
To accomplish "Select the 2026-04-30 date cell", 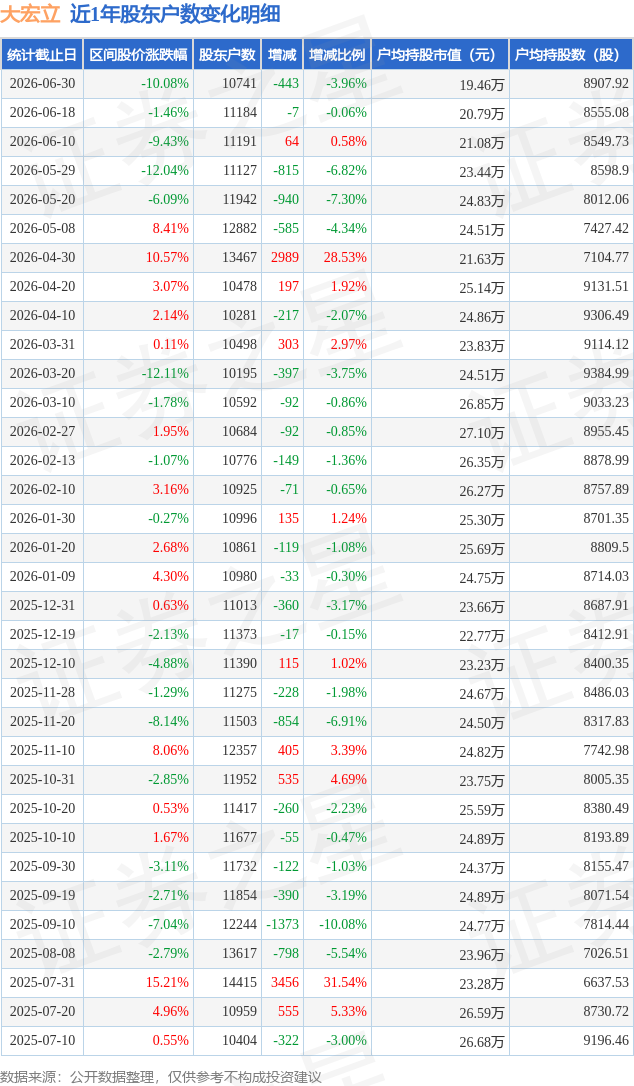I will (42, 258).
